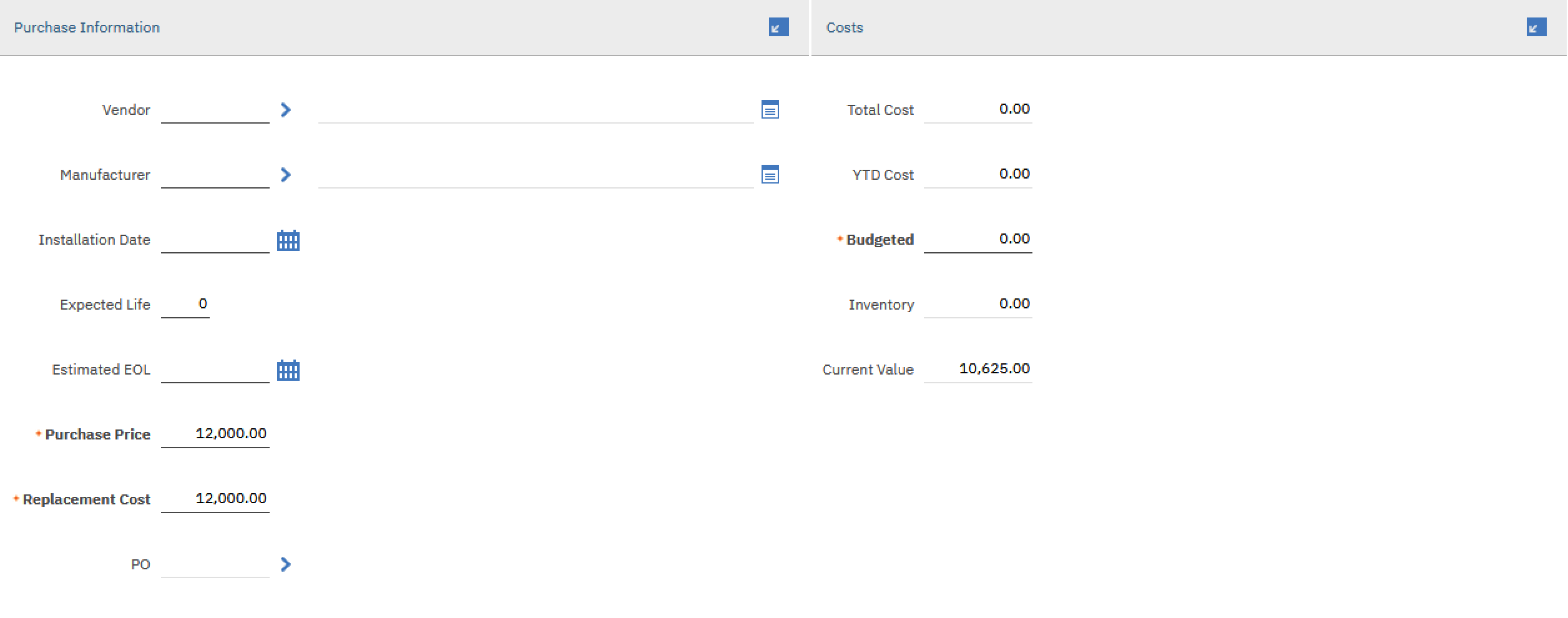The width and height of the screenshot is (1568, 618).
Task: Expand the PO selection options
Action: (286, 564)
